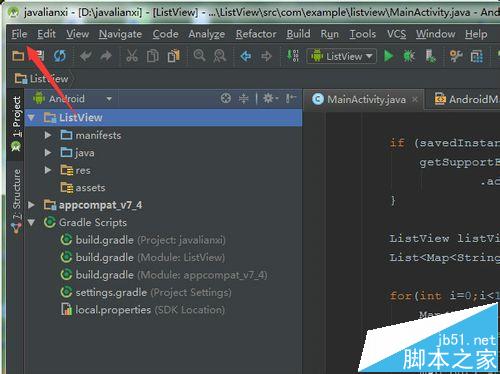Expand the java folder
Viewport: 500px width, 374px height.
(x=48, y=153)
